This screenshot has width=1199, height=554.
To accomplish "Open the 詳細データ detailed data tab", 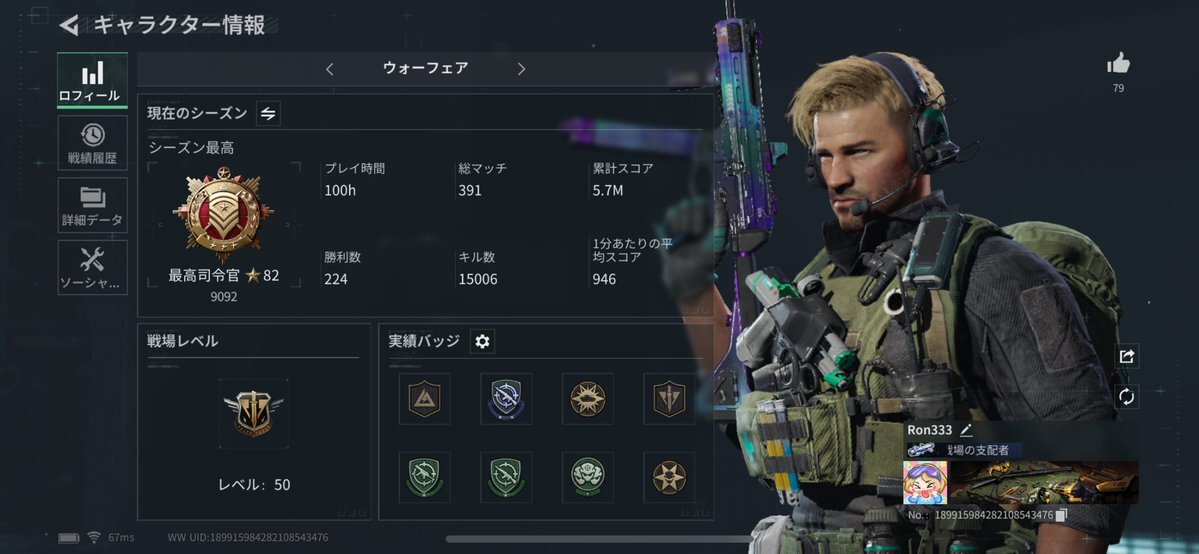I will [x=93, y=205].
